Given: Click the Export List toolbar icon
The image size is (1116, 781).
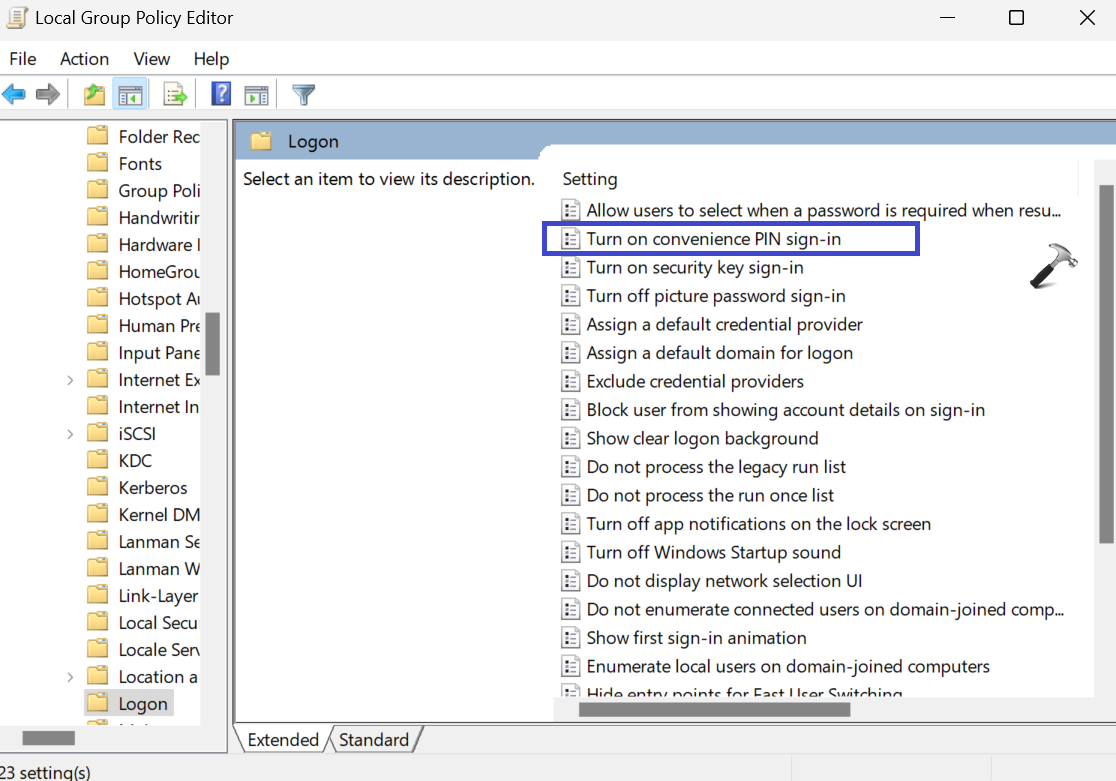Looking at the screenshot, I should click(x=176, y=95).
